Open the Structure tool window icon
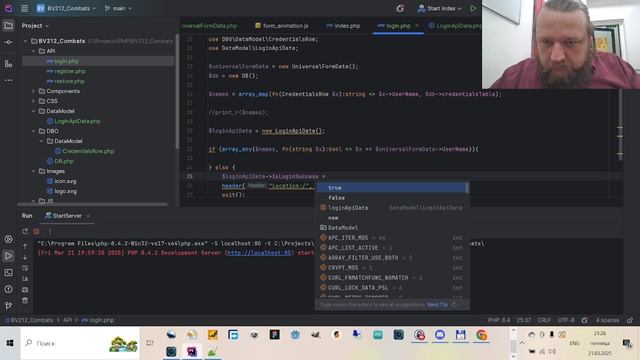This screenshot has width=640, height=360. tap(8, 64)
